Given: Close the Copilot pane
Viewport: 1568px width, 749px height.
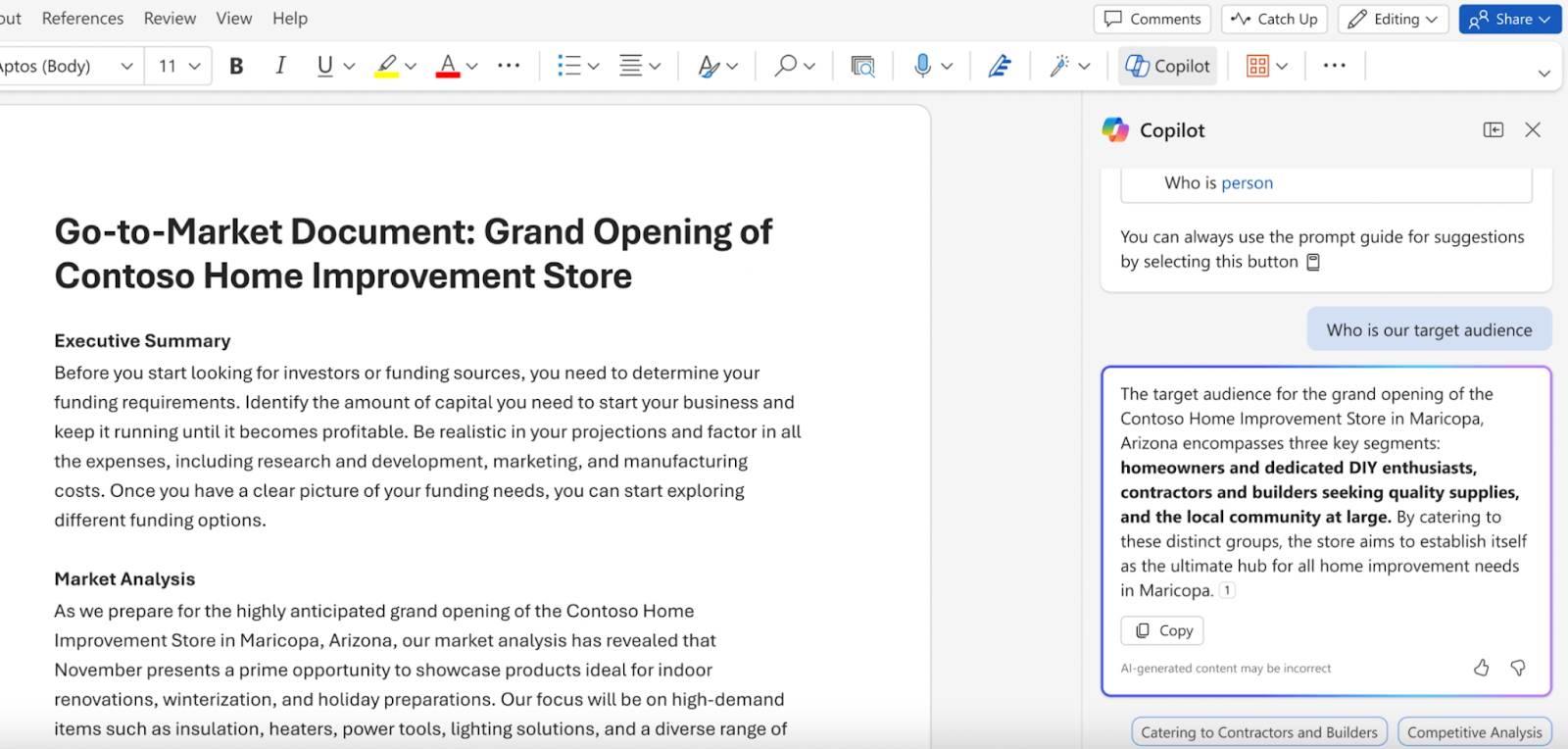Looking at the screenshot, I should (1533, 129).
